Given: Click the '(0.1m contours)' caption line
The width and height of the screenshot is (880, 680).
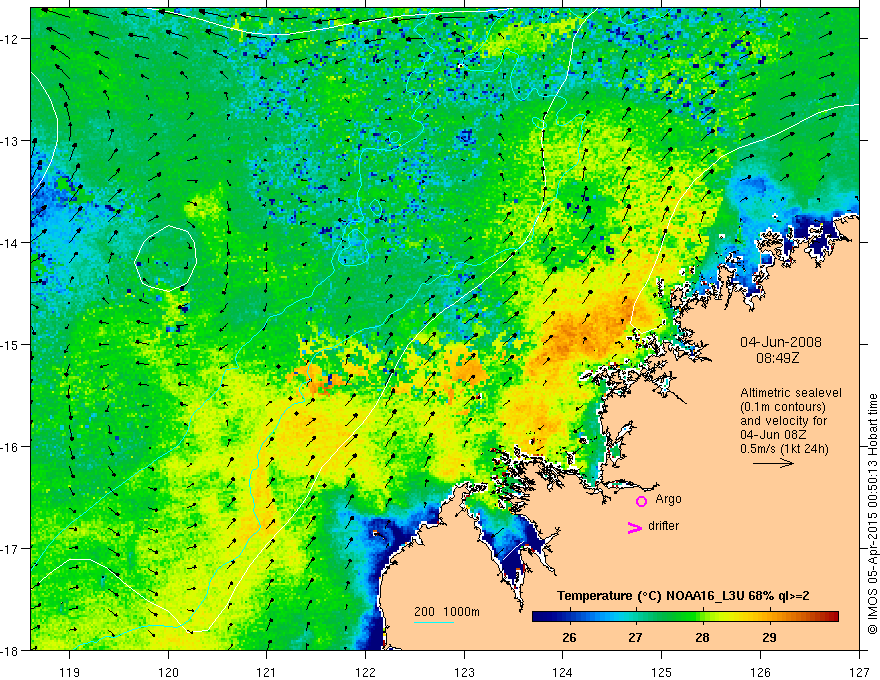Looking at the screenshot, I should (x=783, y=407).
